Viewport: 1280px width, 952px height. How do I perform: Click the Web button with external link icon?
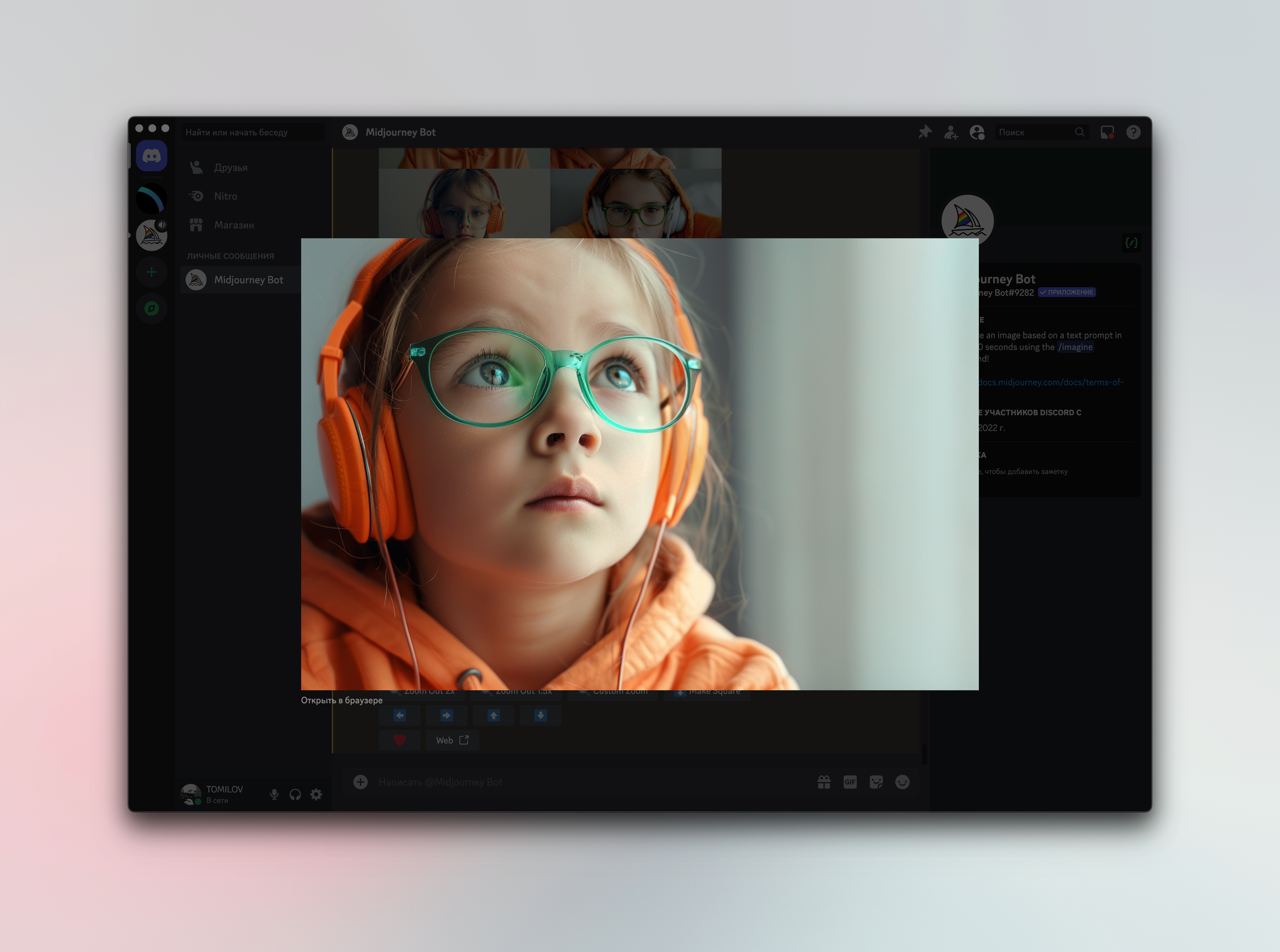pos(452,740)
